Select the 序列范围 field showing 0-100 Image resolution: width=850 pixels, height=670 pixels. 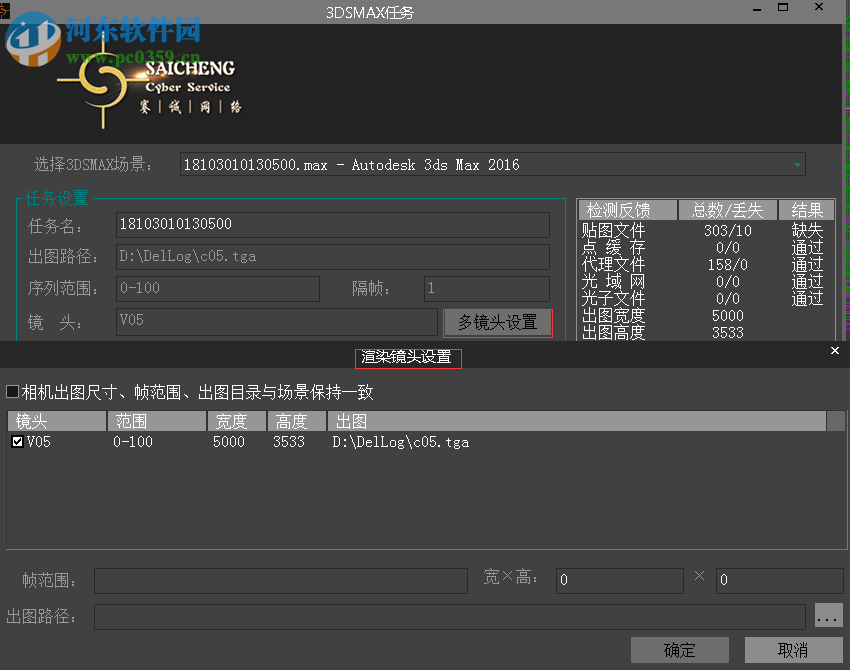pos(217,288)
